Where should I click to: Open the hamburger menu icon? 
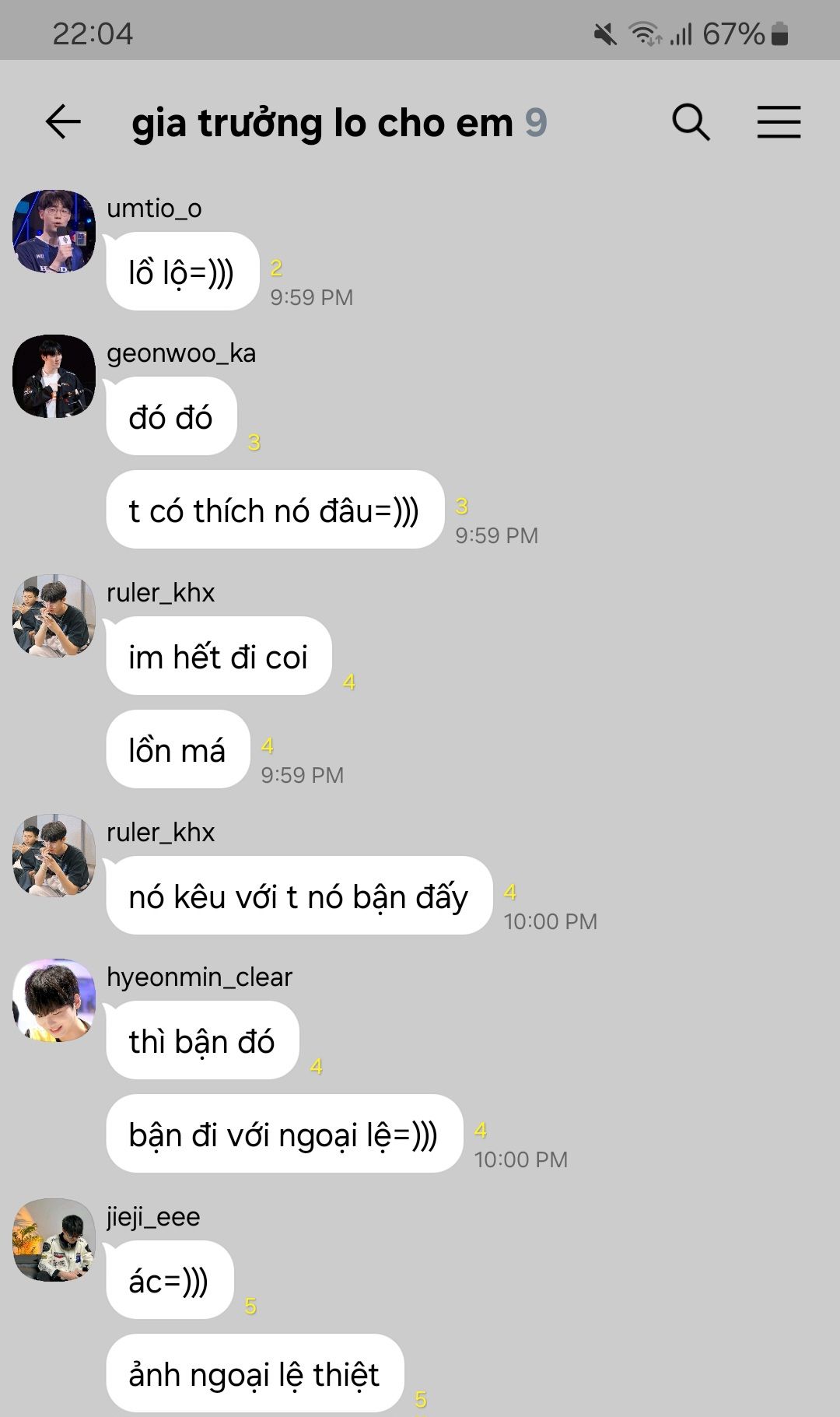(779, 122)
